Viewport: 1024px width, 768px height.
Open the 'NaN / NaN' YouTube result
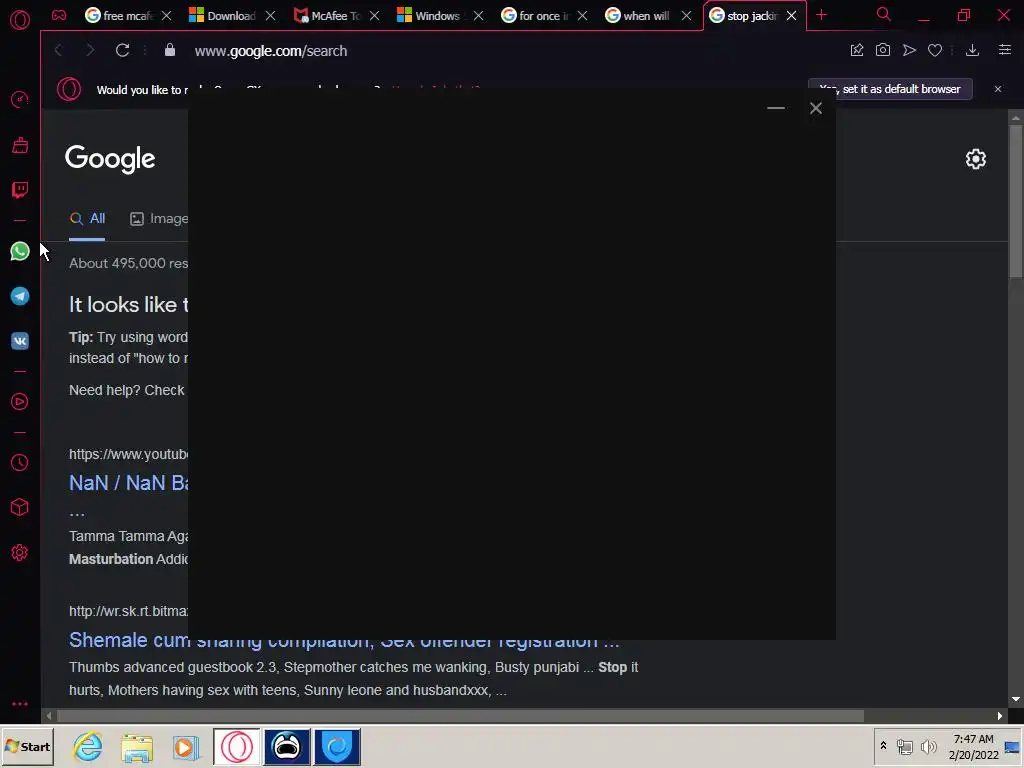click(129, 483)
